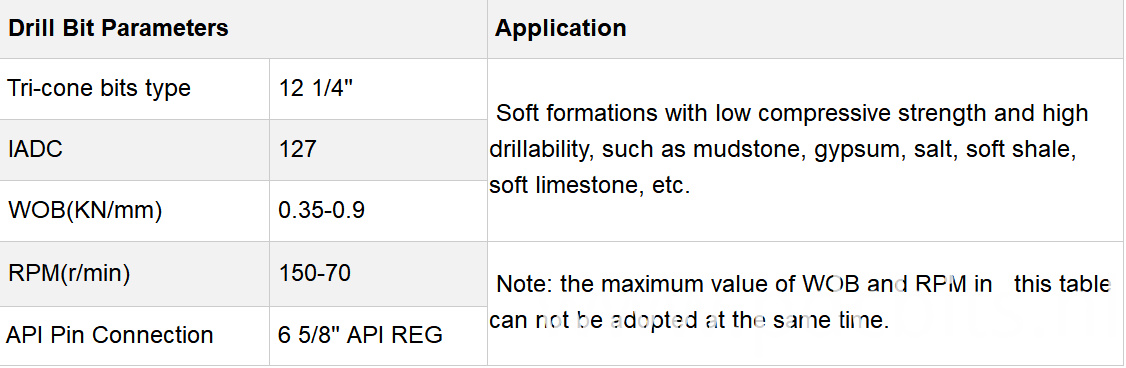The image size is (1126, 368).
Task: Click the 12 1/4" size value
Action: [313, 88]
